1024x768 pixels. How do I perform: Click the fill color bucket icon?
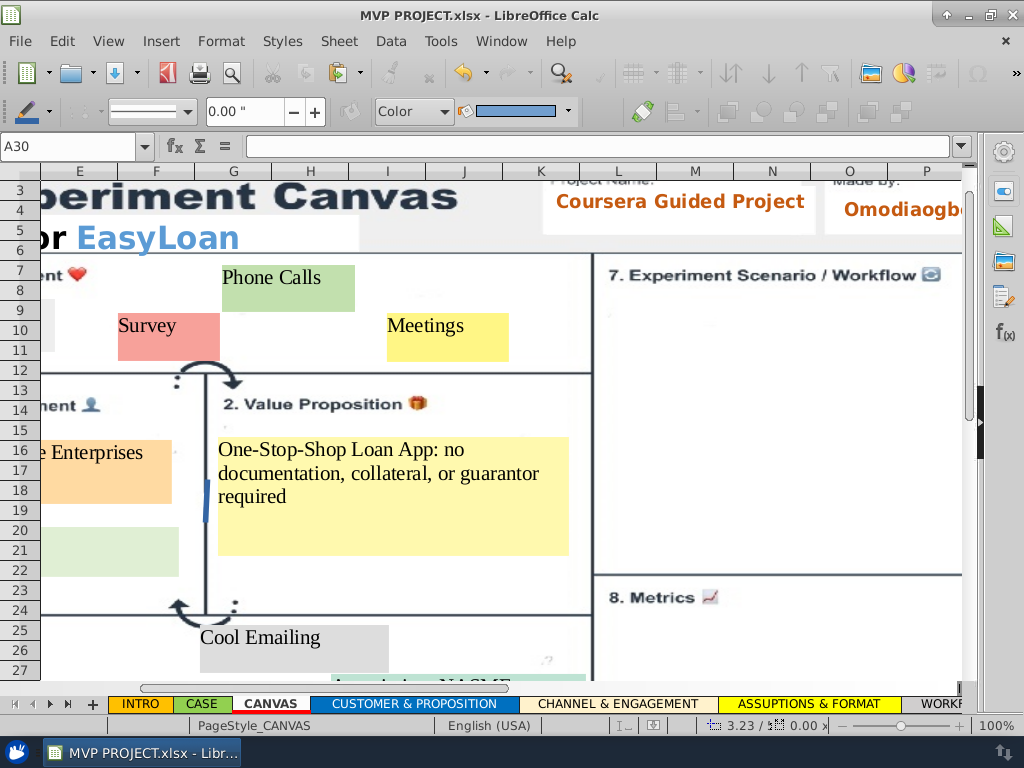465,111
